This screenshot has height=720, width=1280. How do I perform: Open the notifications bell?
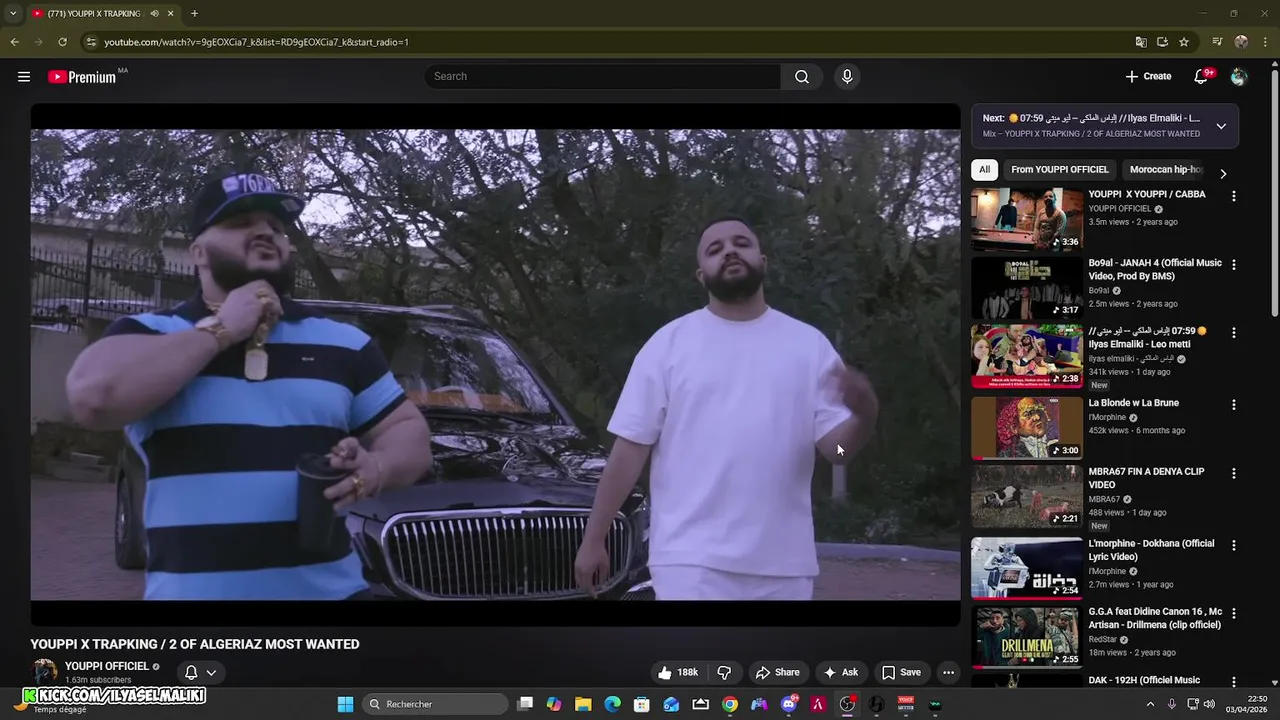coord(1202,76)
